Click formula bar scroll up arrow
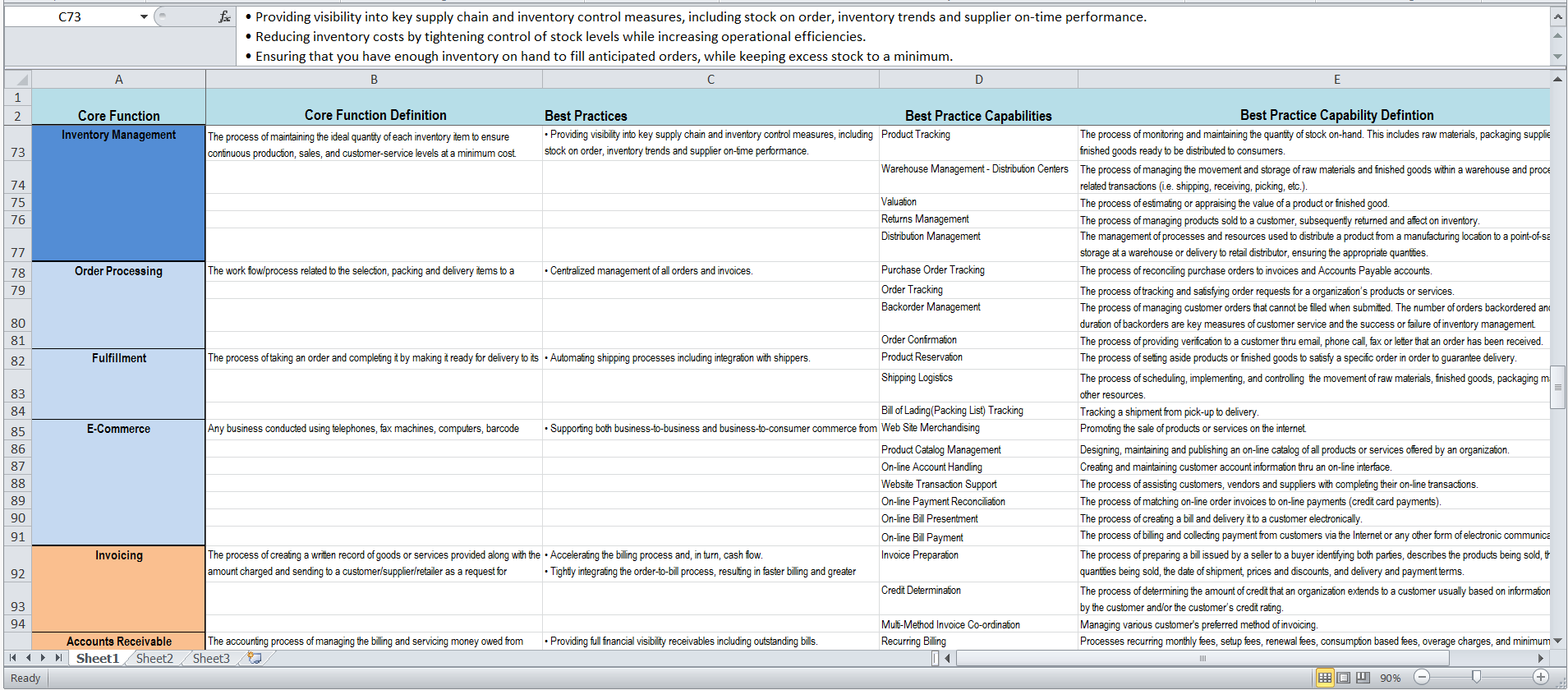1568x690 pixels. [x=1558, y=36]
